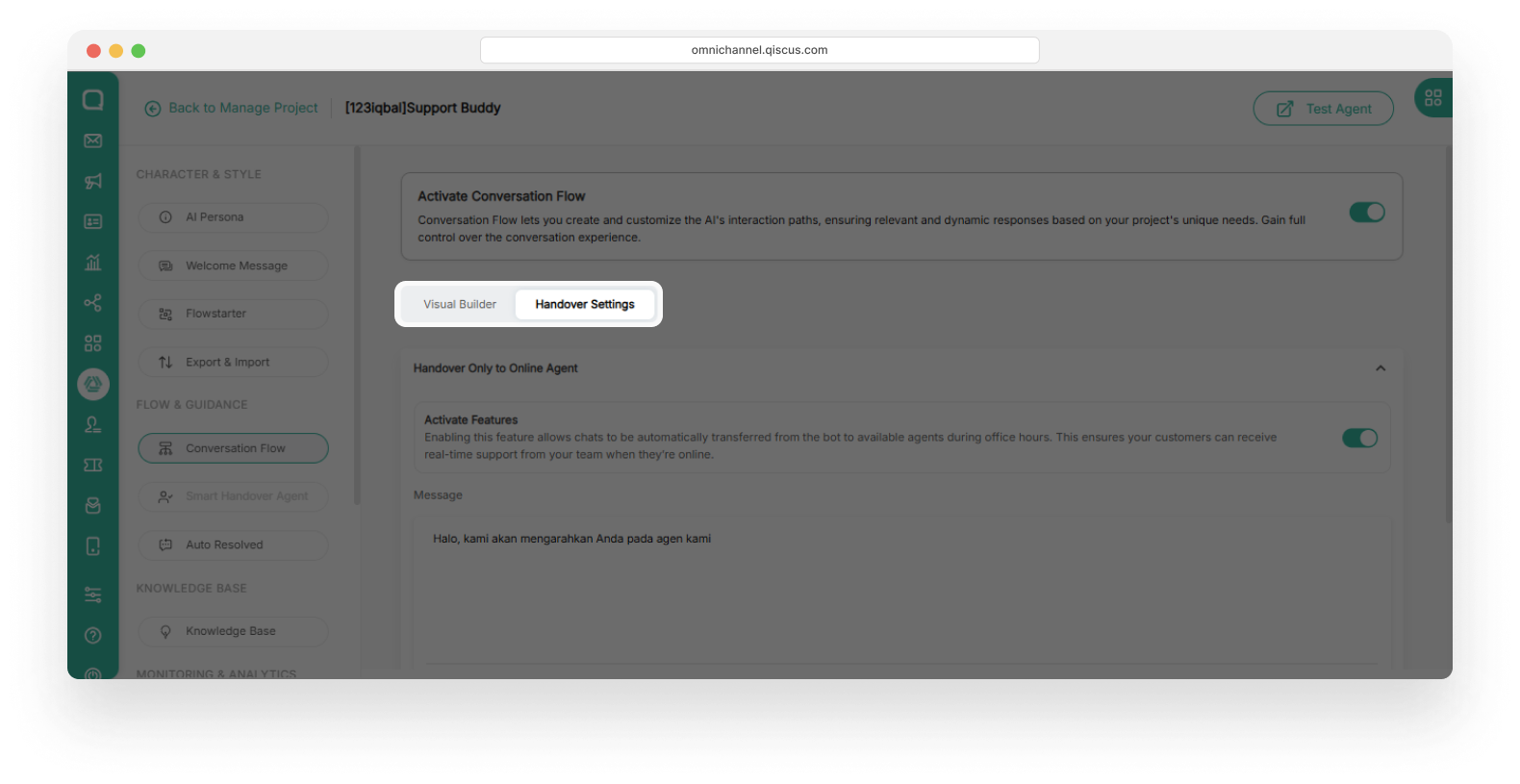The height and width of the screenshot is (784, 1520).
Task: Click the yellow minimize window button
Action: click(x=115, y=51)
